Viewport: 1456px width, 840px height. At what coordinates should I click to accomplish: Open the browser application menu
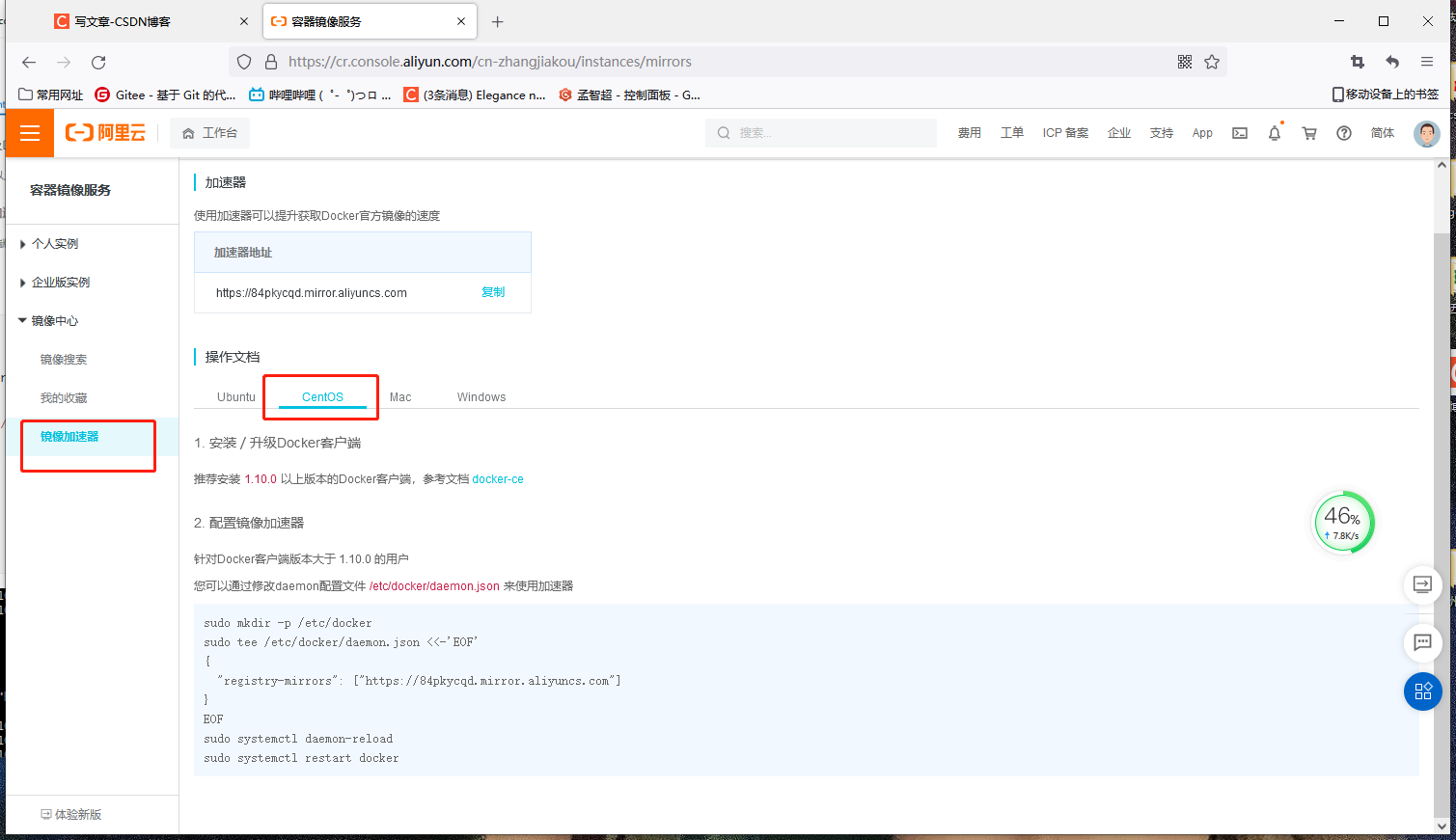[1427, 62]
